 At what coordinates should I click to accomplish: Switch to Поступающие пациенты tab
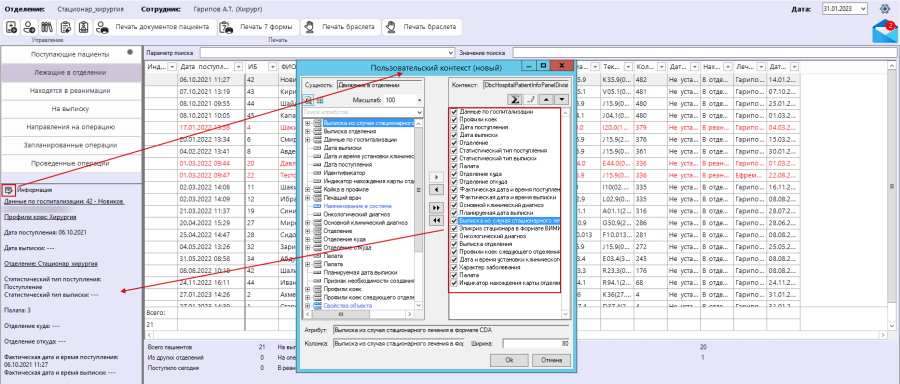coord(70,55)
